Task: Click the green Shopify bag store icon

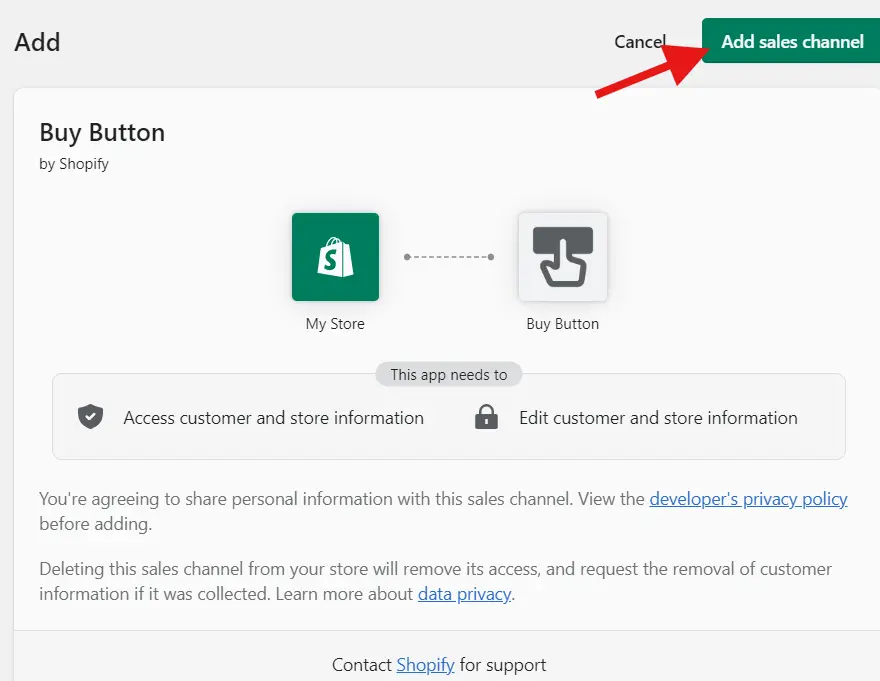Action: coord(335,257)
